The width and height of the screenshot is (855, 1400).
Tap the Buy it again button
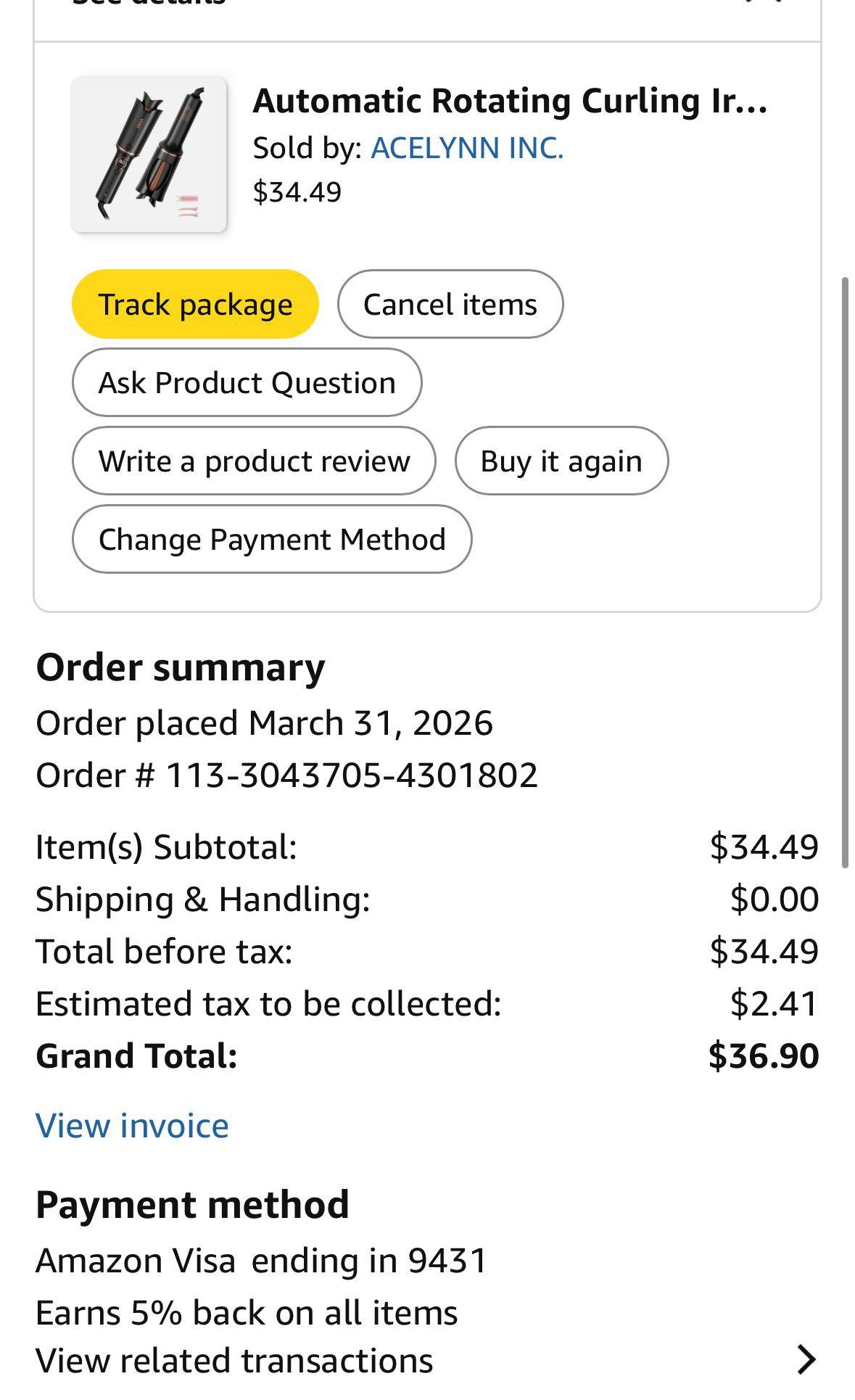[x=561, y=461]
